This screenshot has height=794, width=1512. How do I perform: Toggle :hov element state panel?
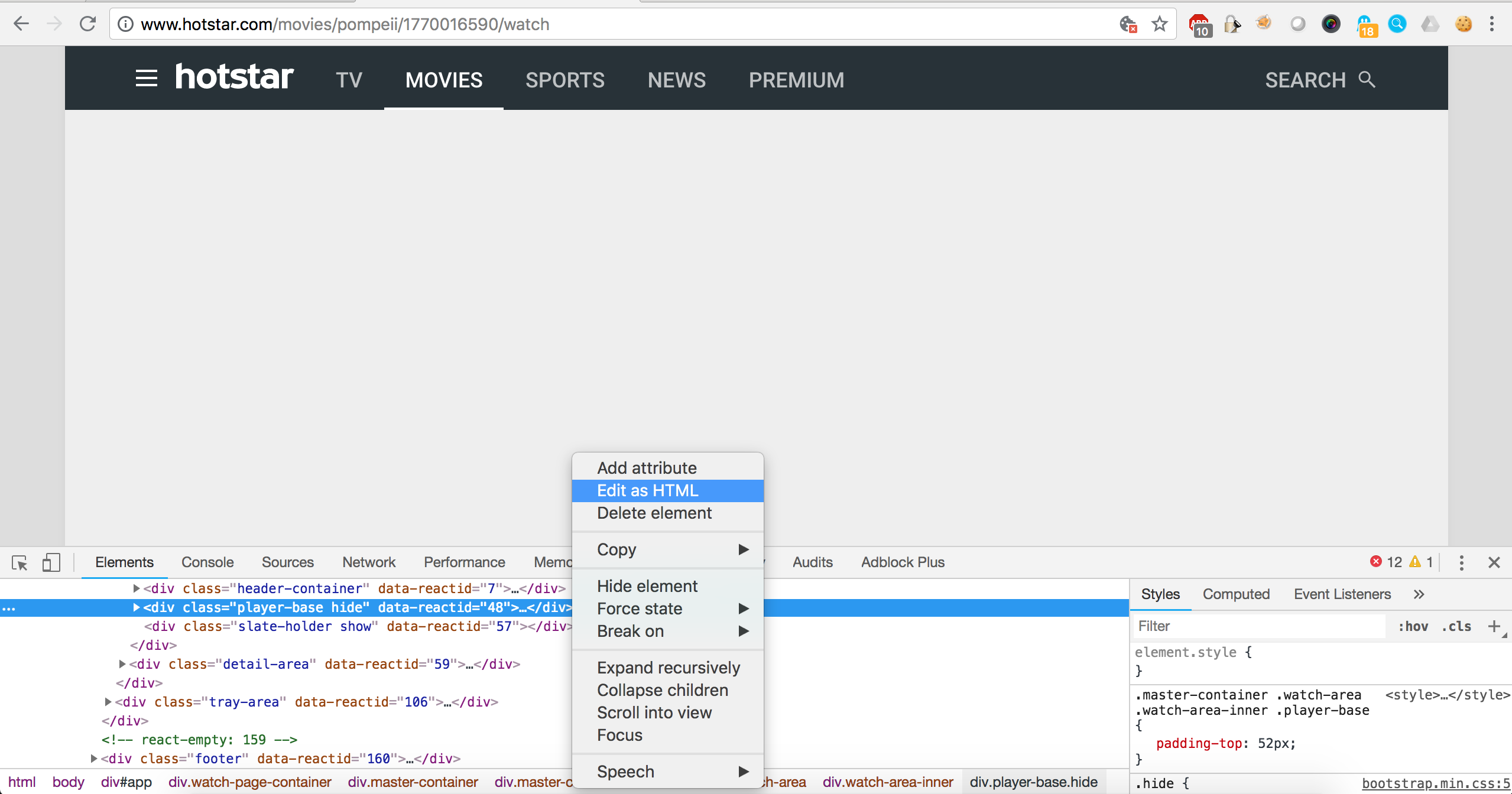[x=1413, y=626]
